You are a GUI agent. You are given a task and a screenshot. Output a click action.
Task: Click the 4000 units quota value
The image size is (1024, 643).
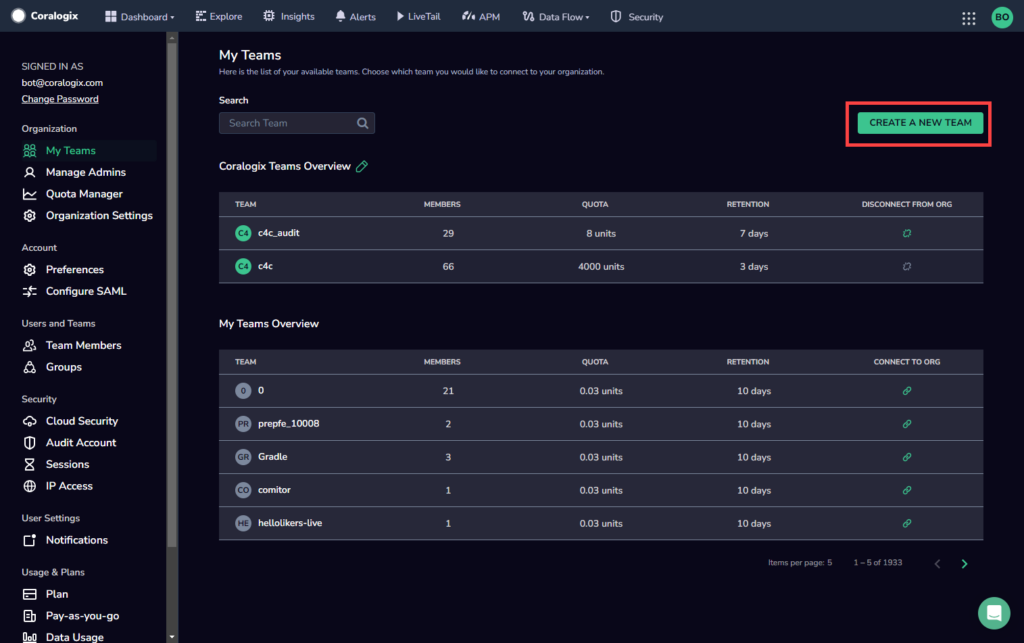pyautogui.click(x=601, y=266)
